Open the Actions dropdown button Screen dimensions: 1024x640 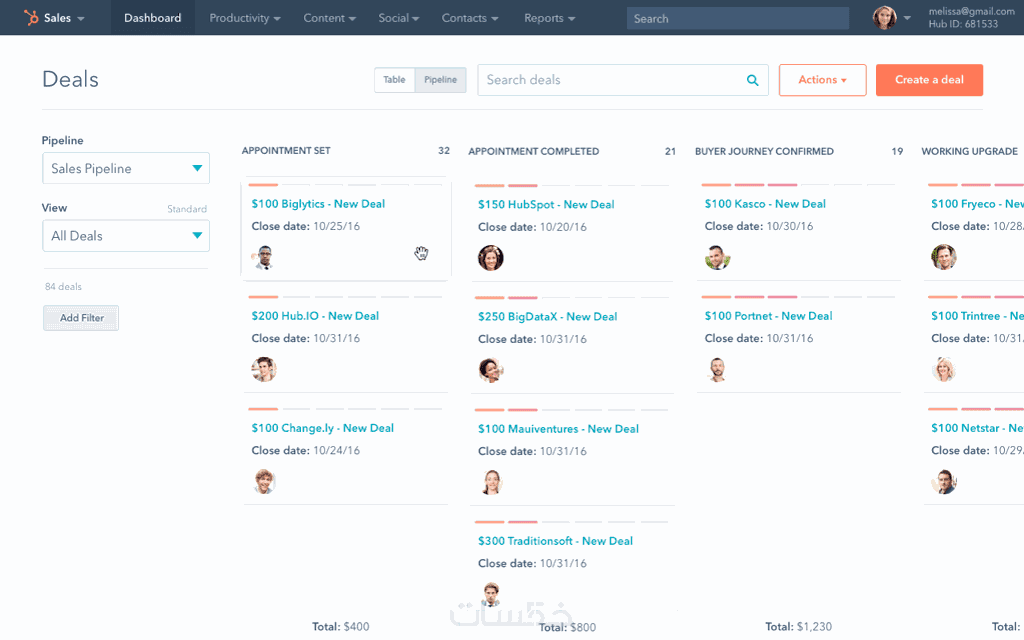822,80
